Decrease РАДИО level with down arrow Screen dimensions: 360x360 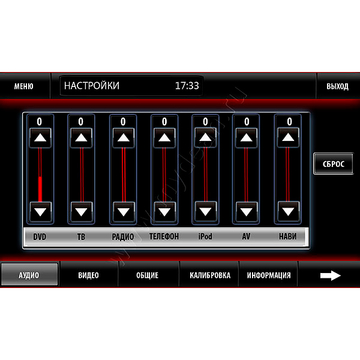pos(123,211)
